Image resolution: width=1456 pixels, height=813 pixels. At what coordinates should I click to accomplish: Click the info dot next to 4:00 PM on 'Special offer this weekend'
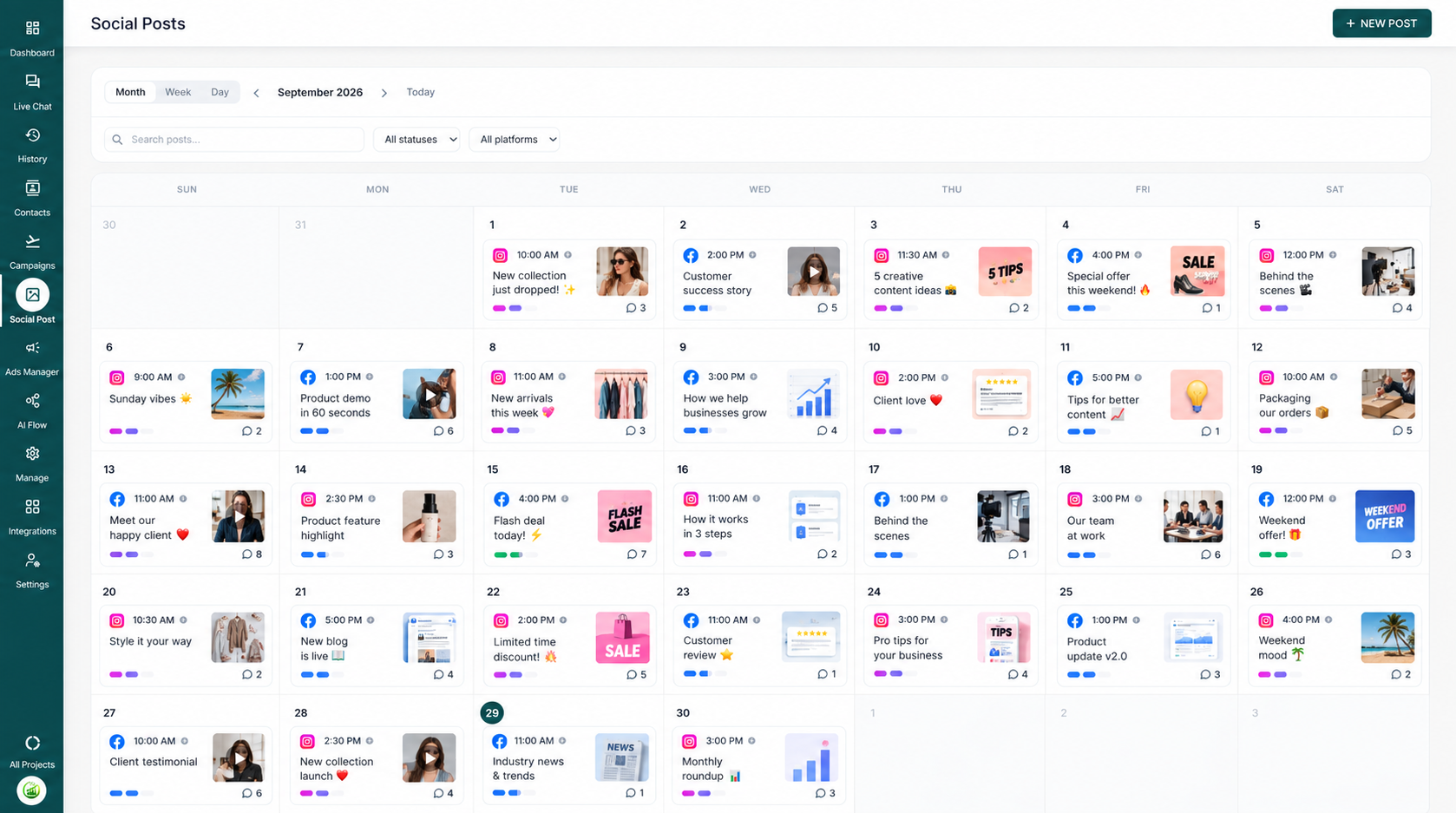[x=1138, y=255]
